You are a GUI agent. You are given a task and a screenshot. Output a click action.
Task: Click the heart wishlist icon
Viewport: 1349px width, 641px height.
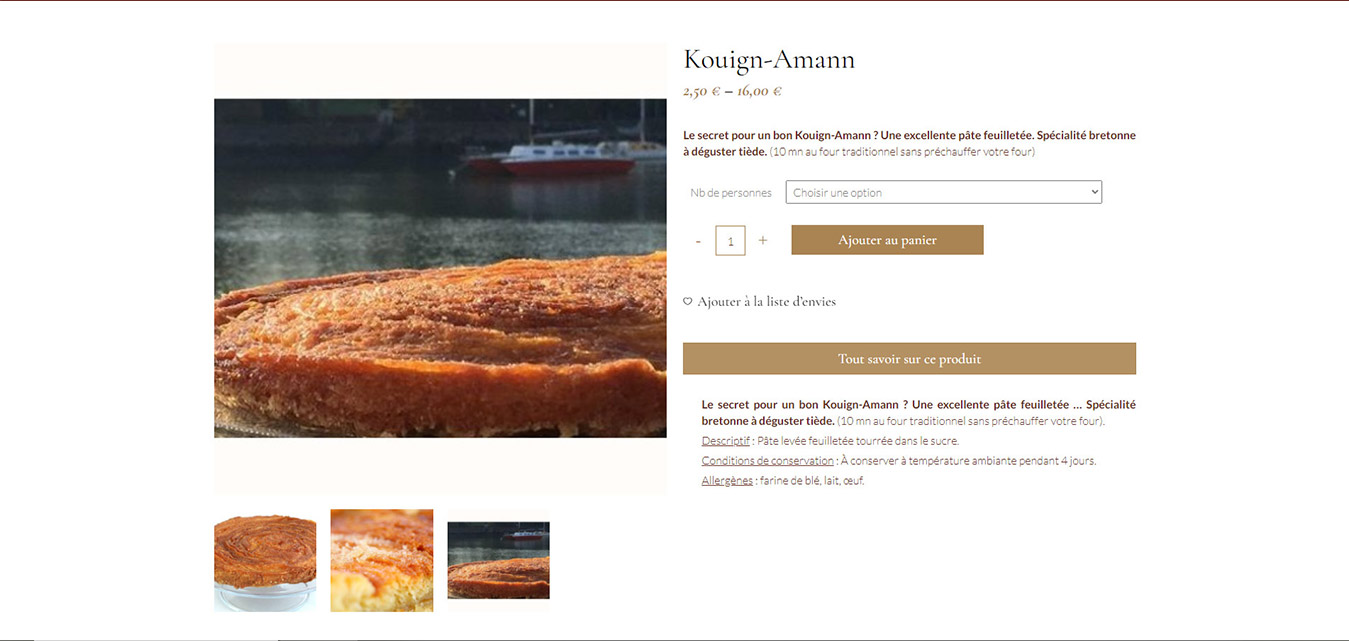[x=688, y=301]
